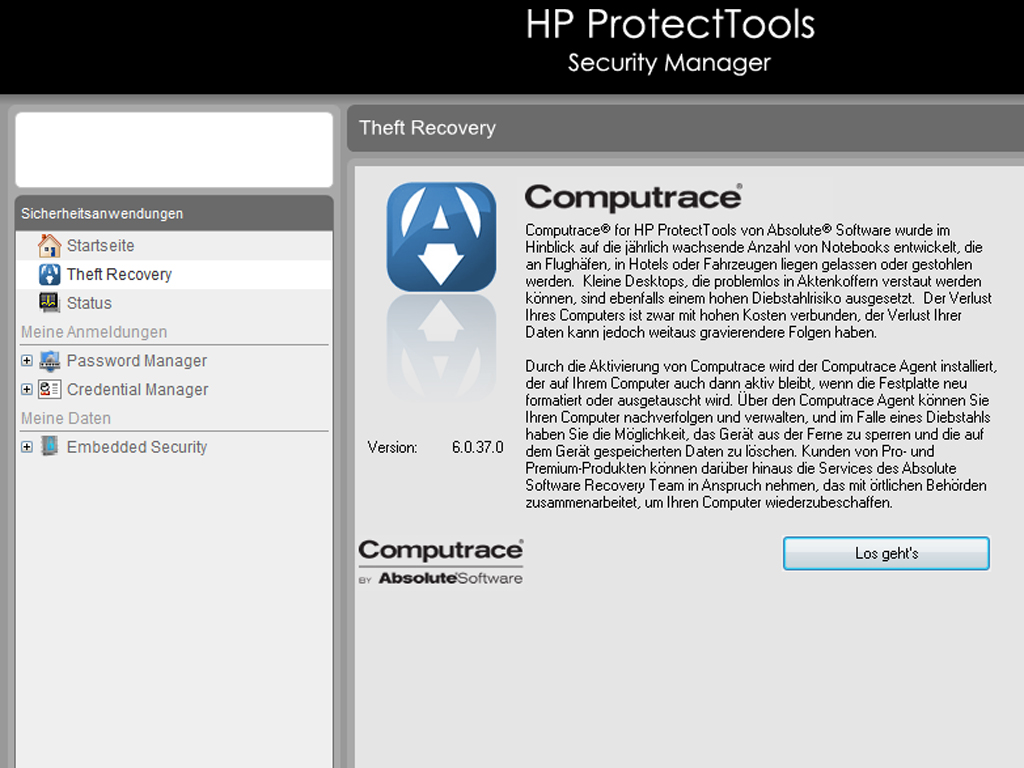
Task: Click the Computrace by Absolute Software logo
Action: [x=440, y=561]
